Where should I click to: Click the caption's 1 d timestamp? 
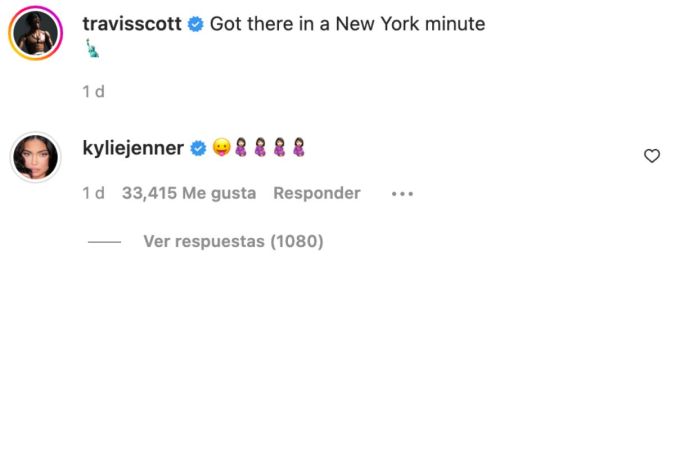click(x=93, y=92)
